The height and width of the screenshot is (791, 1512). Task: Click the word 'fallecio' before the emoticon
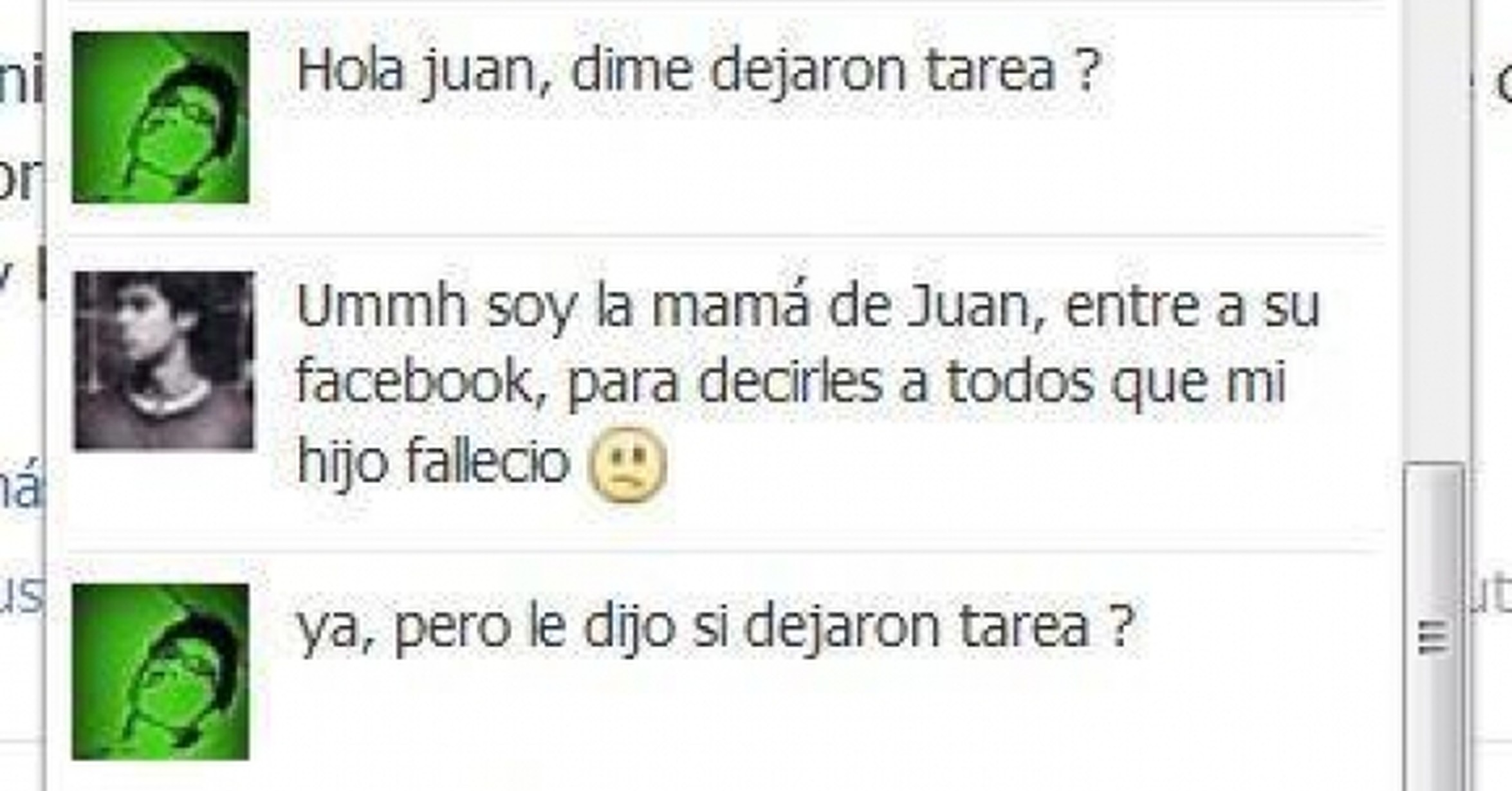click(488, 461)
